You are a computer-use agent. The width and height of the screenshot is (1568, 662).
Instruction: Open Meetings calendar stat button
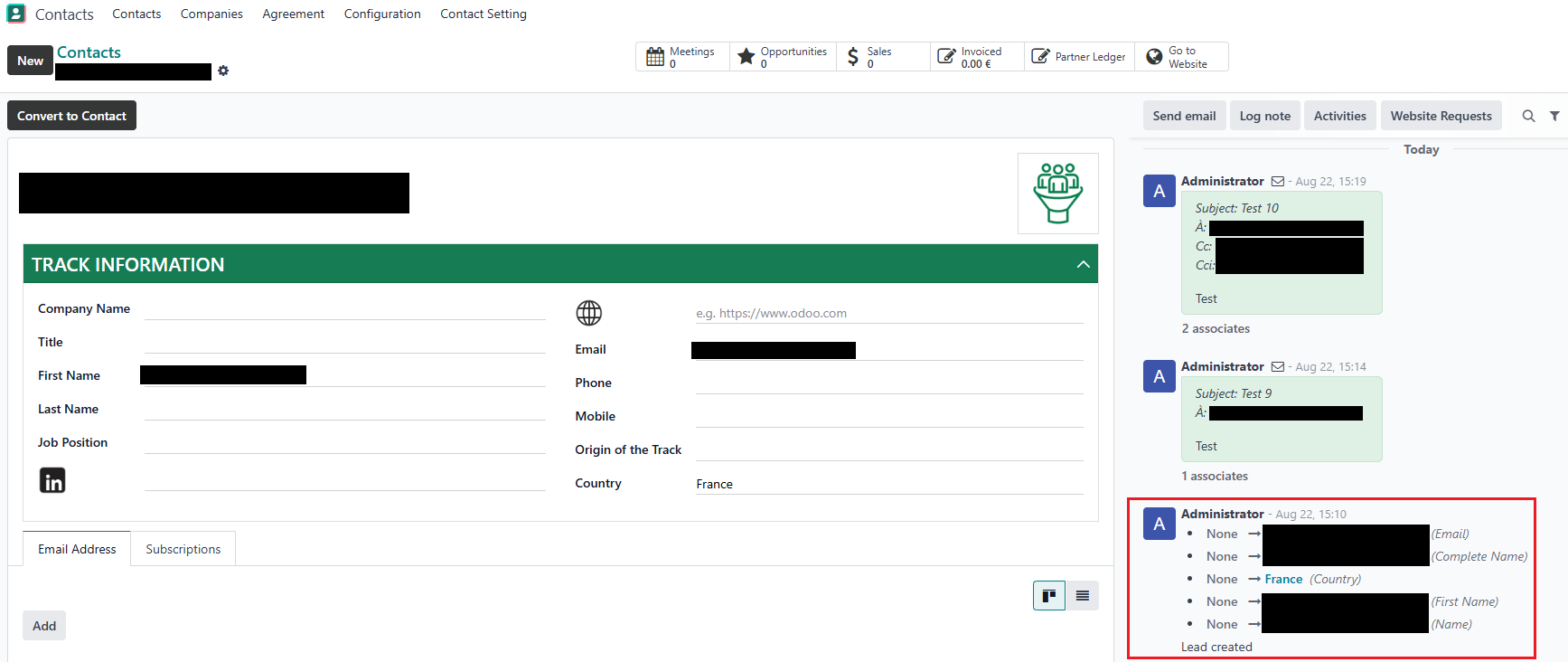(682, 57)
